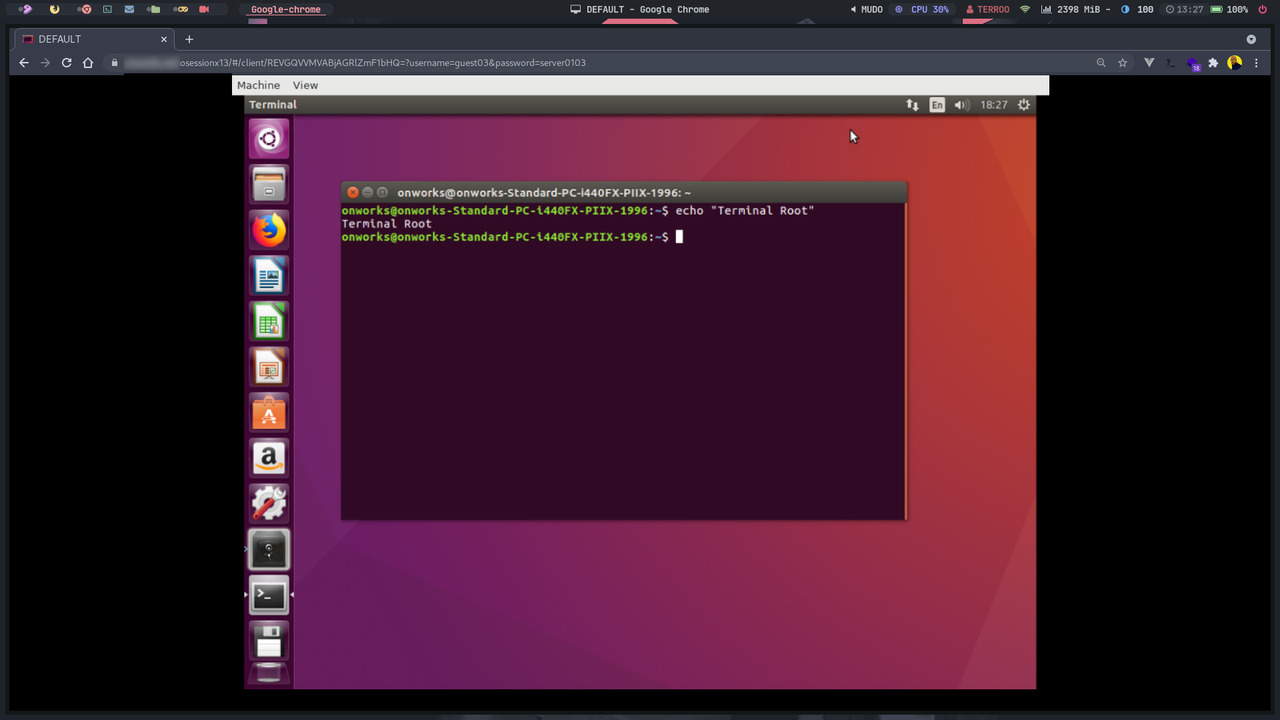Minimize the terminal window

[x=367, y=192]
